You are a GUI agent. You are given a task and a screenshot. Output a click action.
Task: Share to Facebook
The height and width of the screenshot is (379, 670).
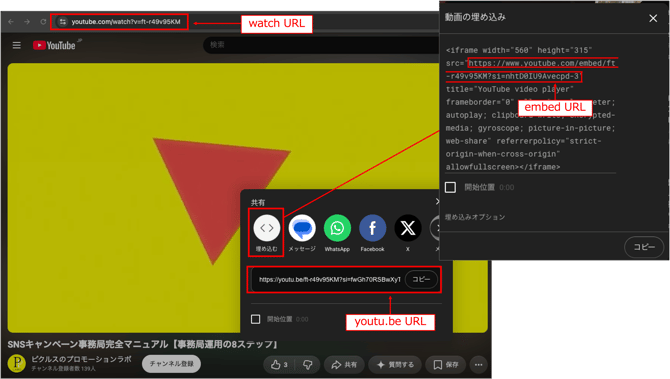pos(372,228)
